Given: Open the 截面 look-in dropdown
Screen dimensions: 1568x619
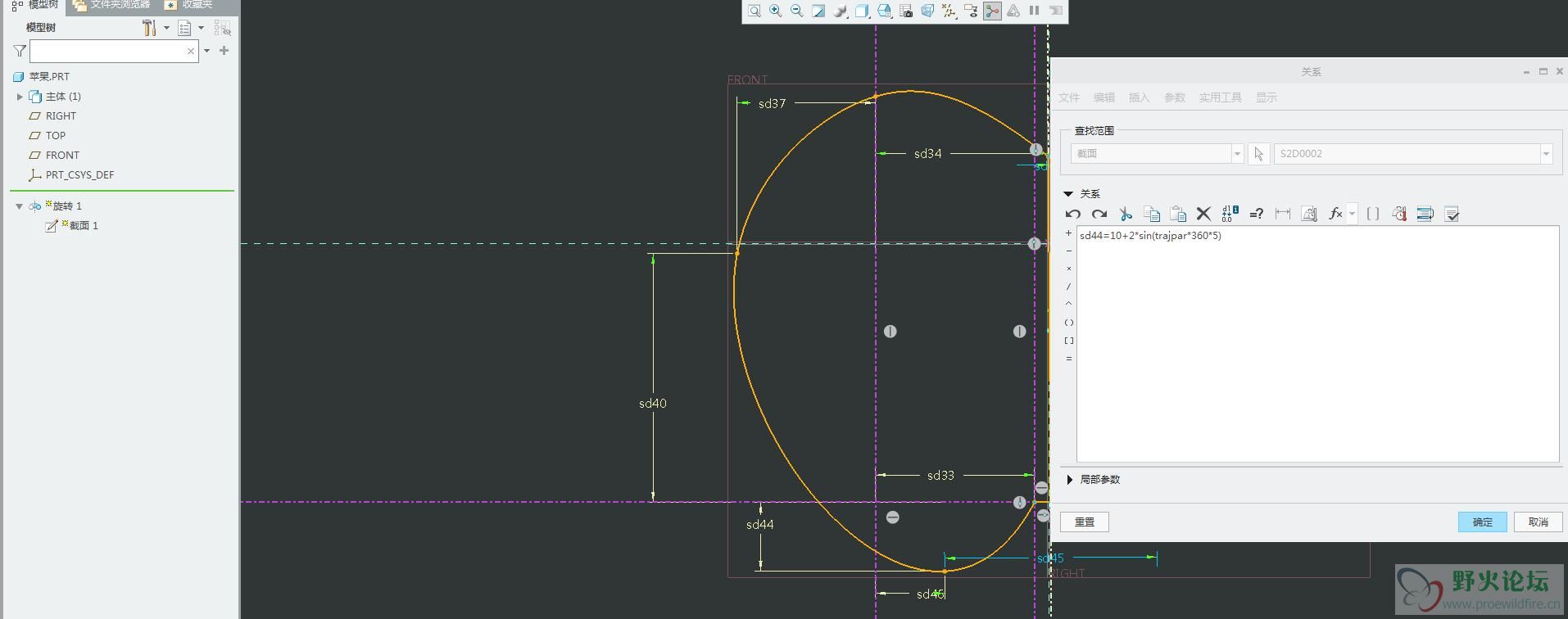Looking at the screenshot, I should (x=1237, y=154).
